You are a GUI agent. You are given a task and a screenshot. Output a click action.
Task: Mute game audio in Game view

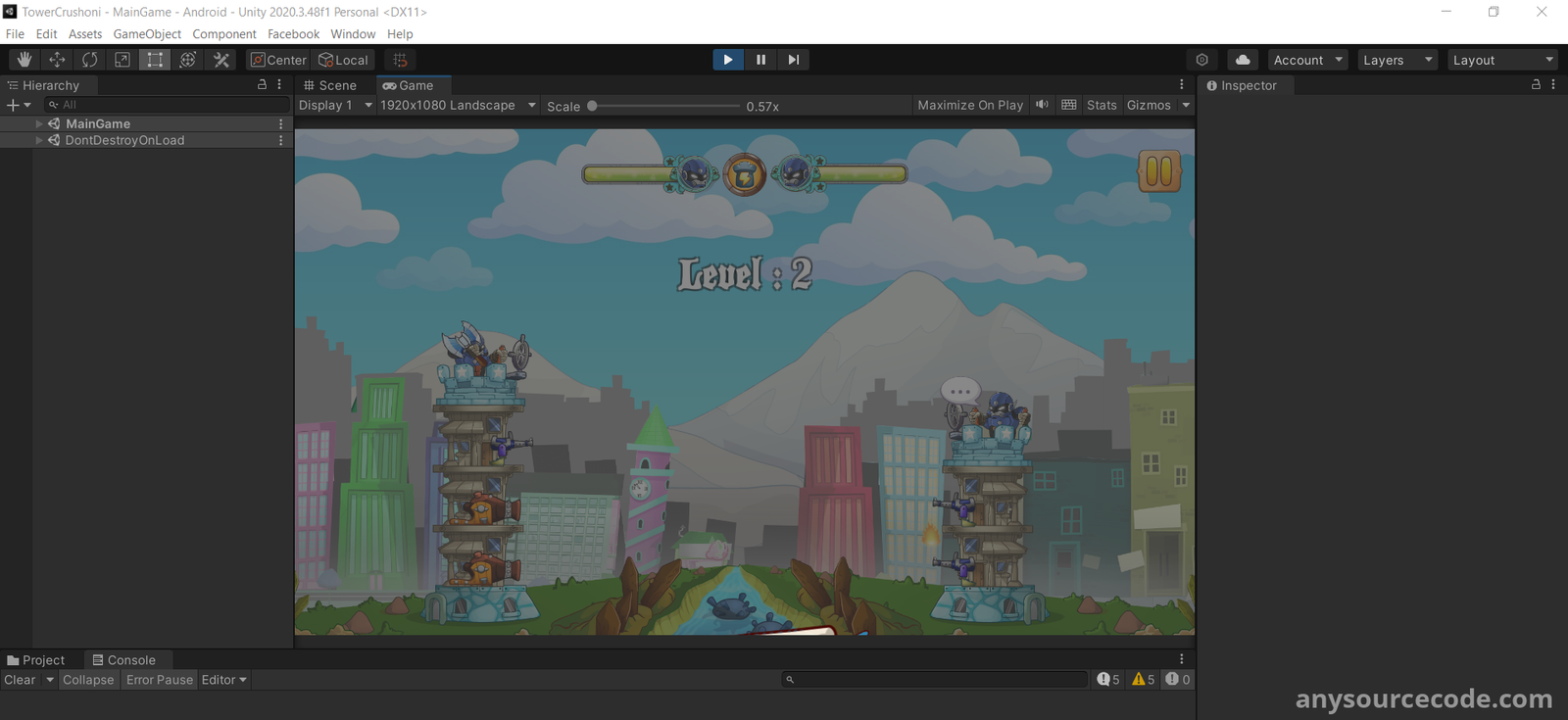[1042, 106]
